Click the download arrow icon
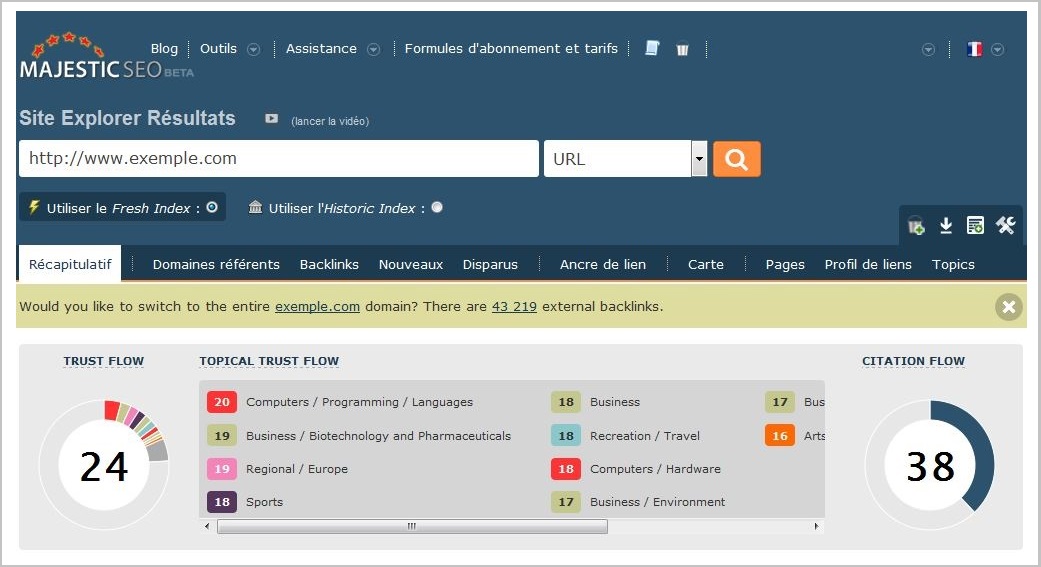This screenshot has height=567, width=1041. pyautogui.click(x=946, y=226)
